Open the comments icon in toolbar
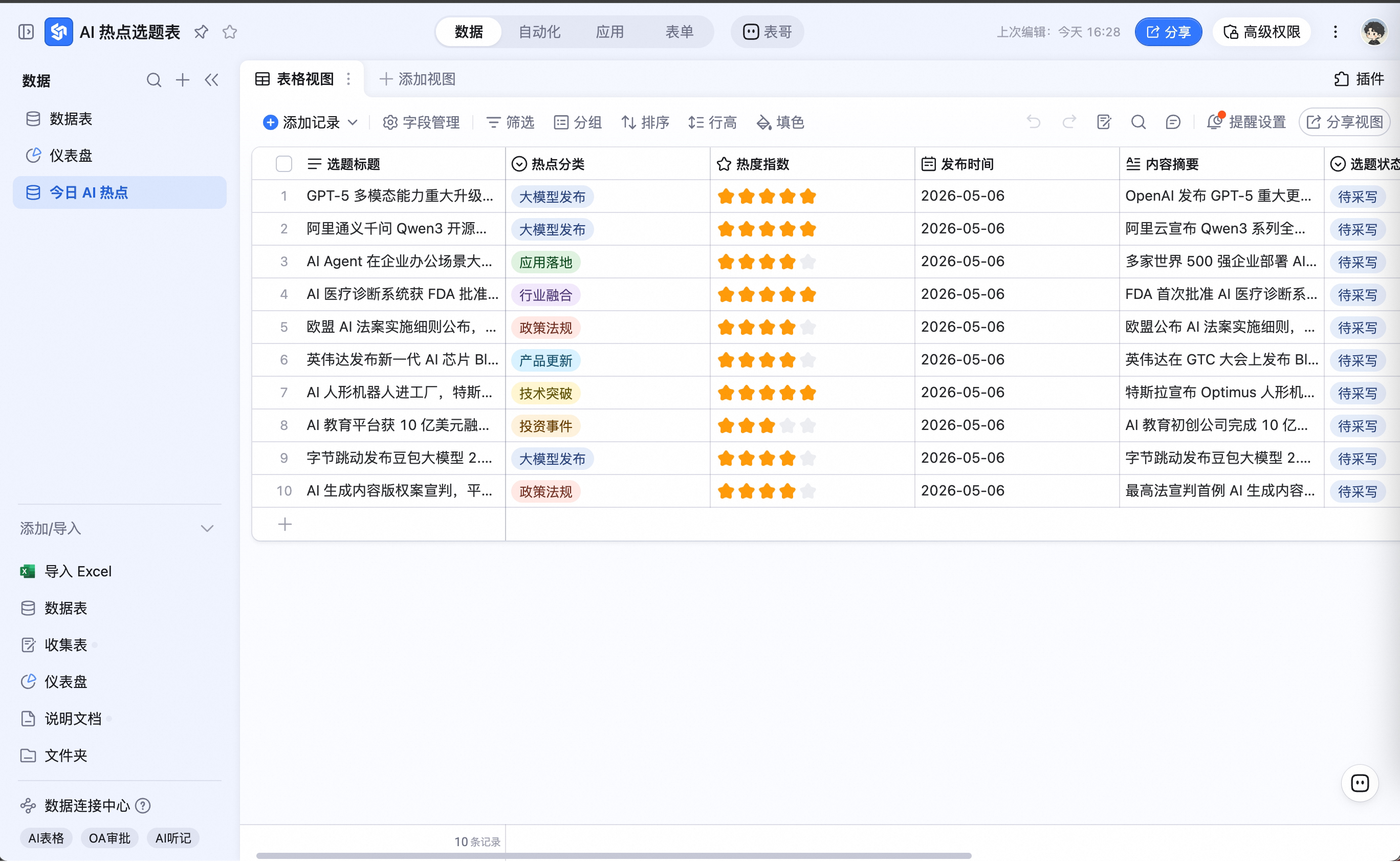 pyautogui.click(x=1173, y=122)
